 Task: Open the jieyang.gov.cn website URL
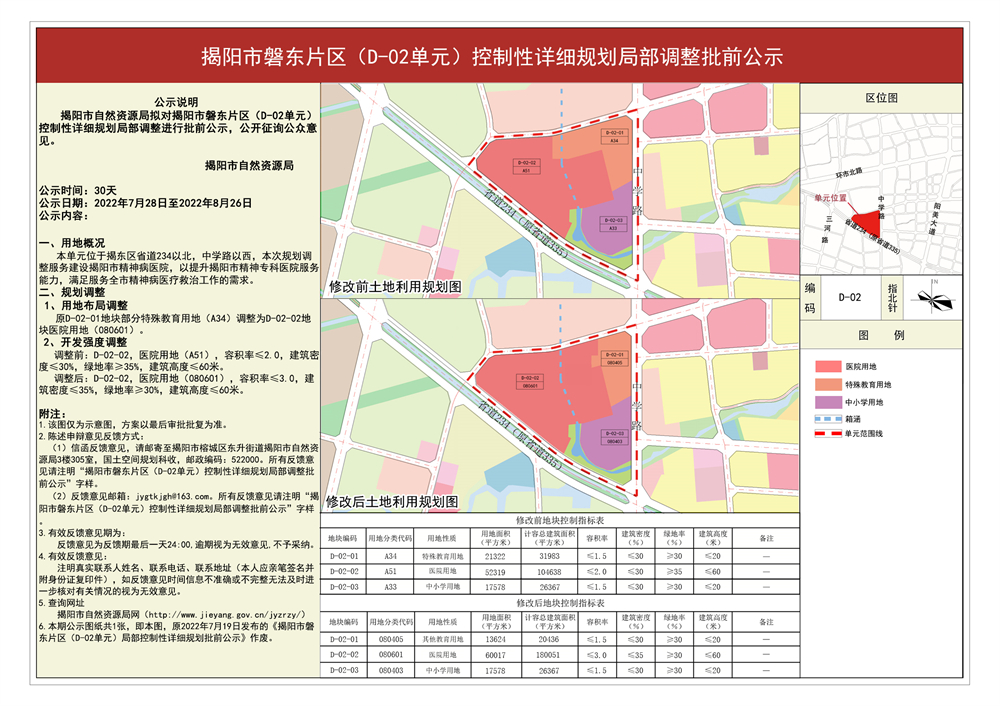(x=226, y=615)
